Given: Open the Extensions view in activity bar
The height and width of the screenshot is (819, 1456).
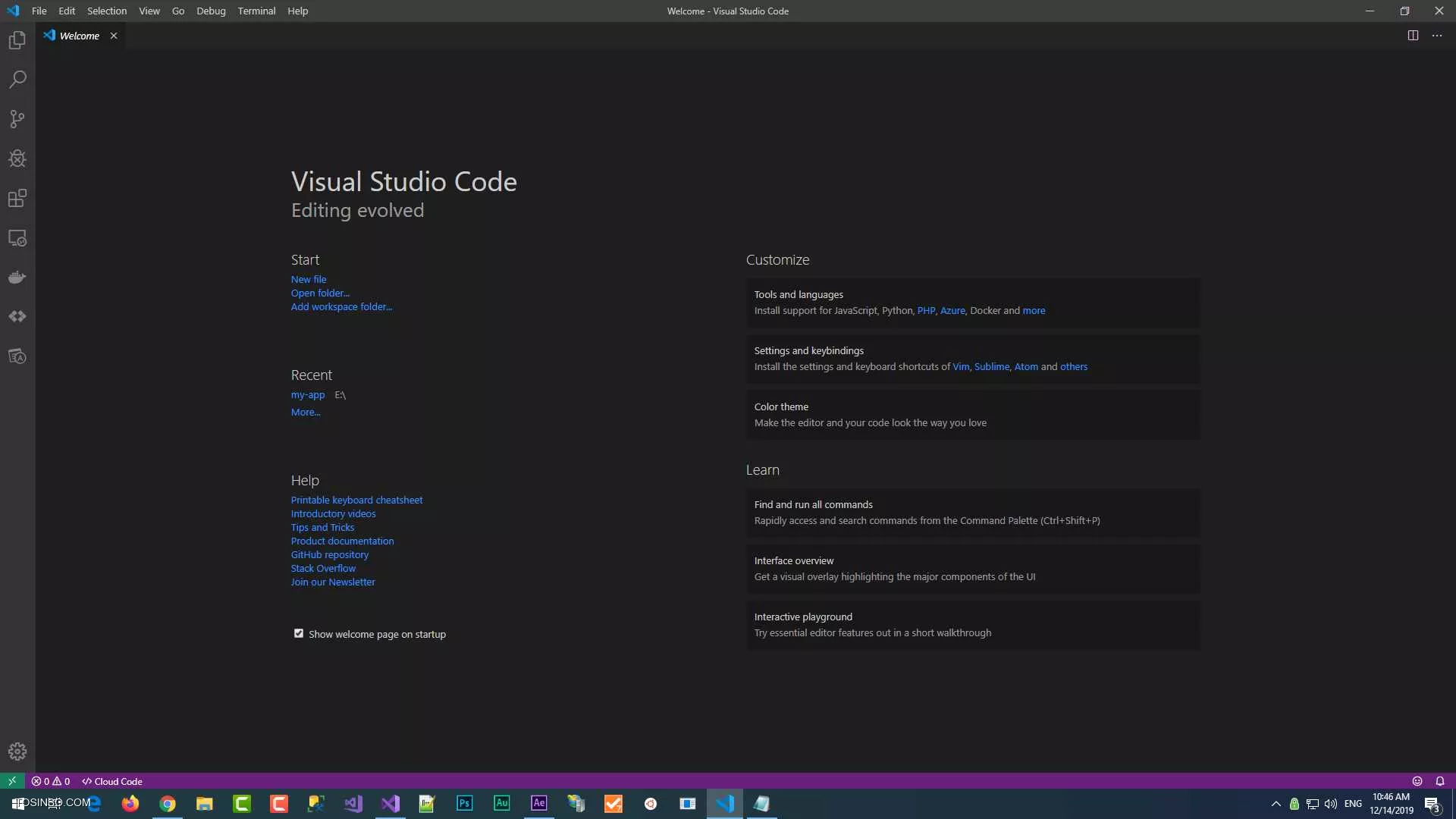Looking at the screenshot, I should coord(17,199).
